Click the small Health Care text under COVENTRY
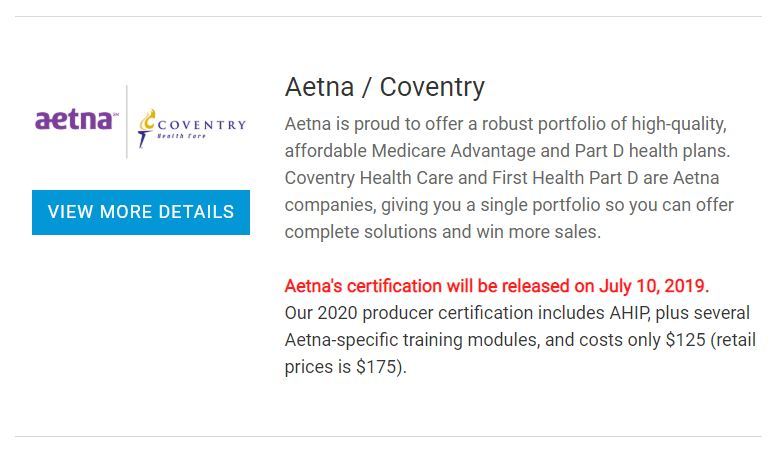This screenshot has width=783, height=457. pyautogui.click(x=181, y=136)
